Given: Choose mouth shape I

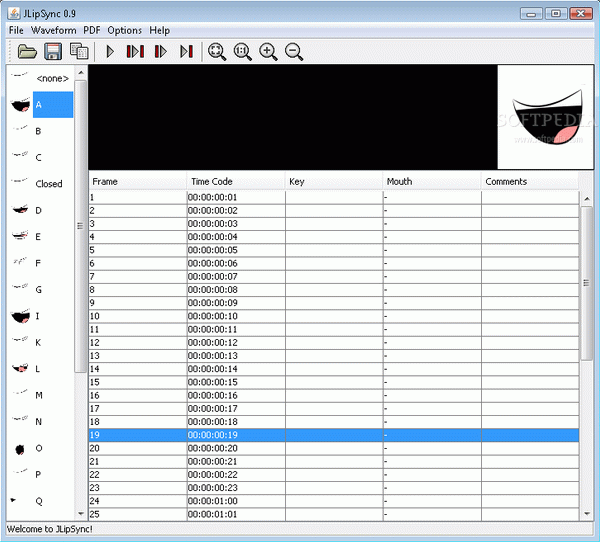Looking at the screenshot, I should (x=41, y=316).
